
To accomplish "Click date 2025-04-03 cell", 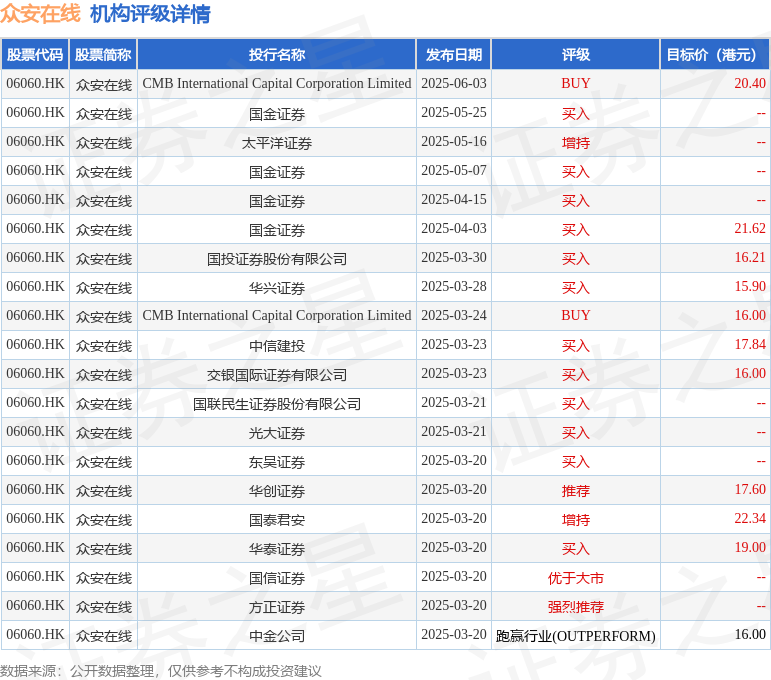I will coord(454,229).
